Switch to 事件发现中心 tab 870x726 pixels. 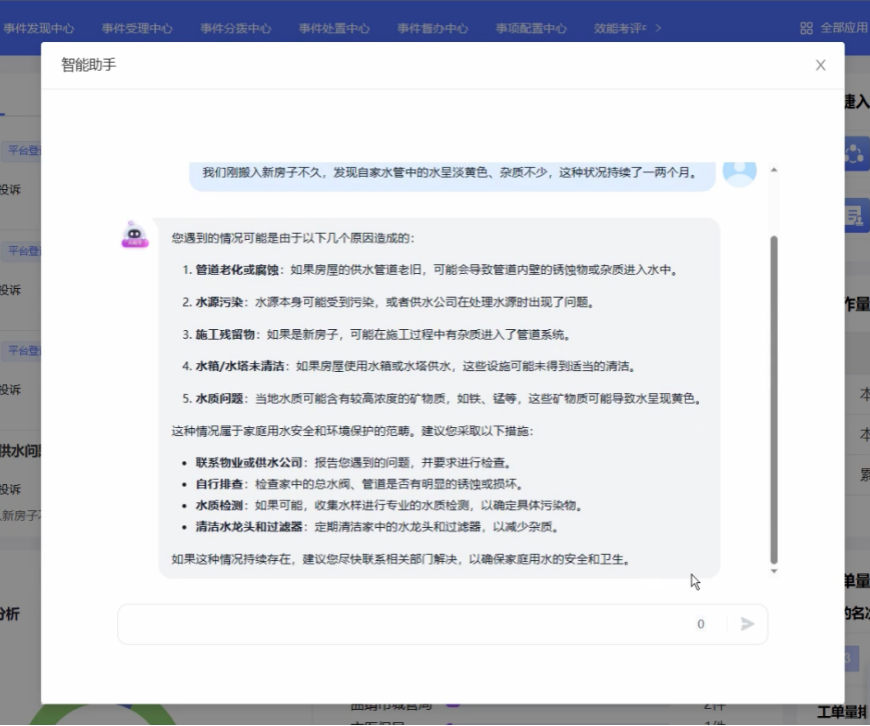(x=38, y=28)
